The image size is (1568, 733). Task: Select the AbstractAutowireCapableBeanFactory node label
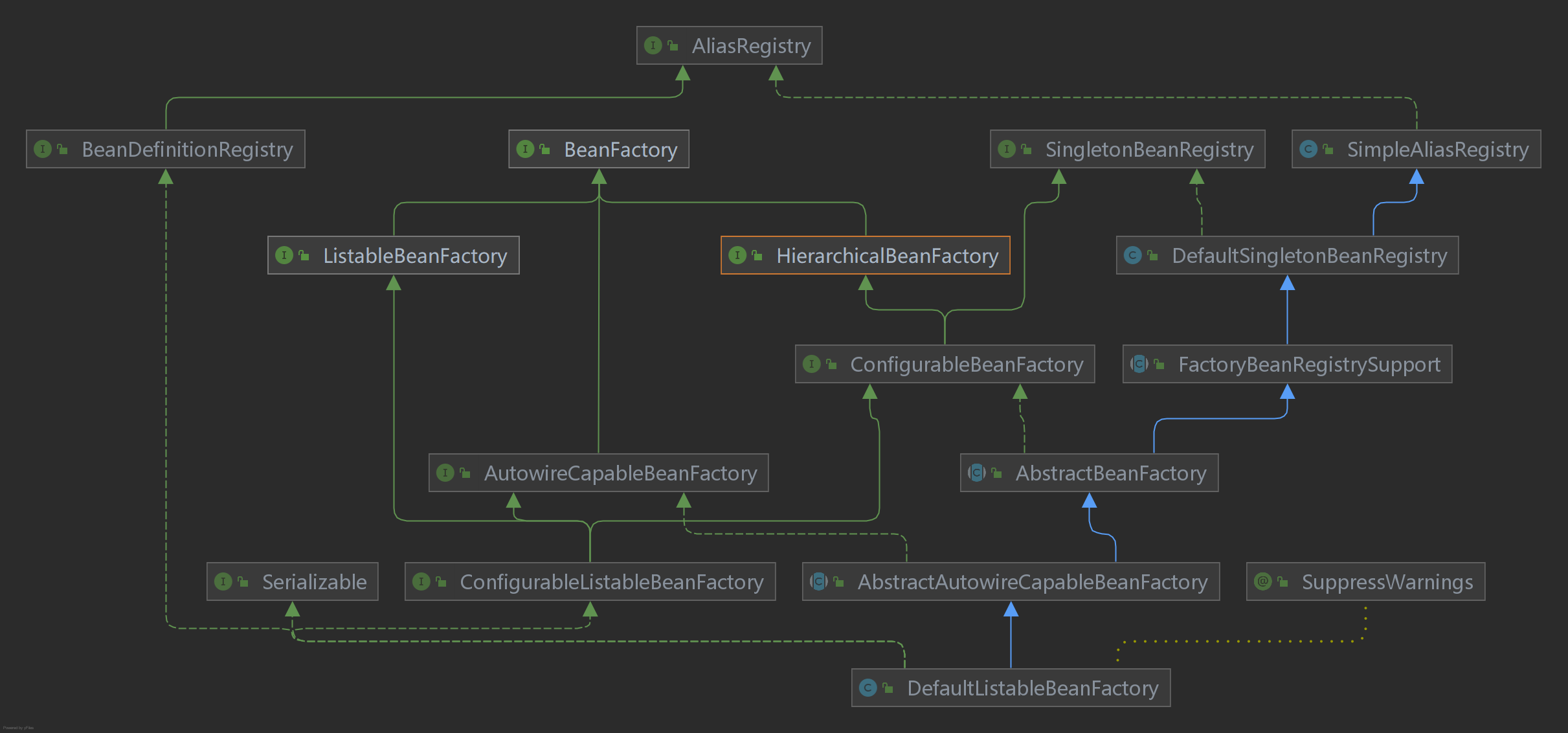[1033, 582]
